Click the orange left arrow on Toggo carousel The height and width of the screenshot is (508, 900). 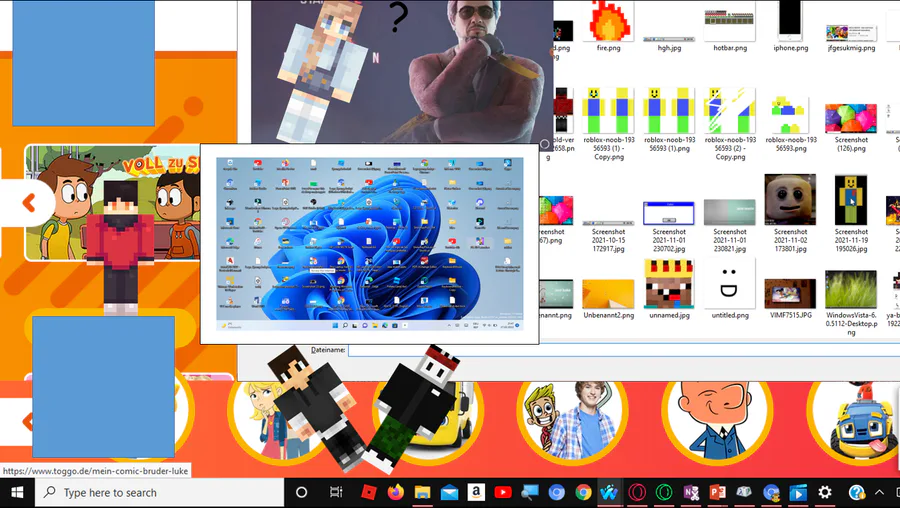point(29,202)
